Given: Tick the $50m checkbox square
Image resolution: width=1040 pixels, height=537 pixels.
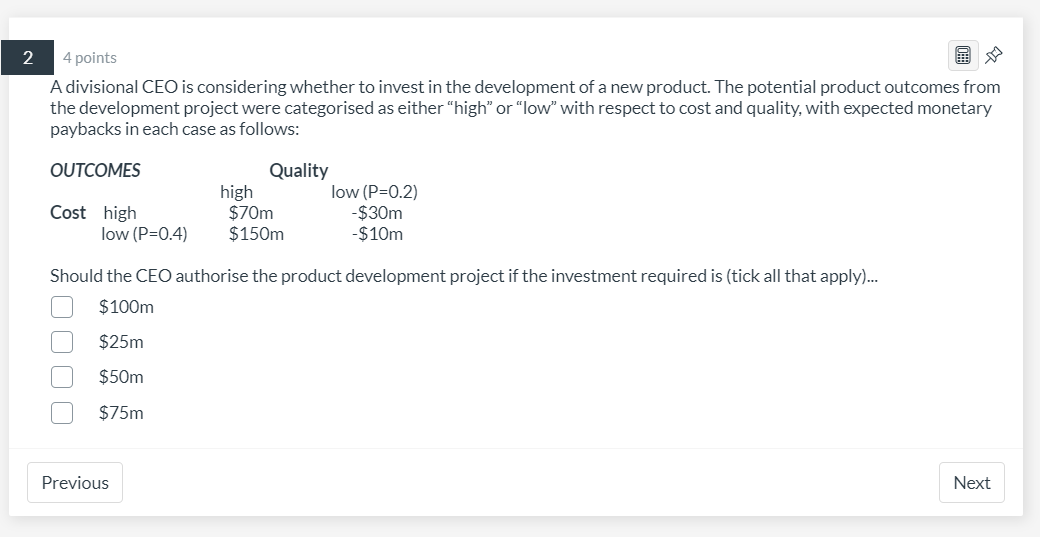Looking at the screenshot, I should 62,377.
